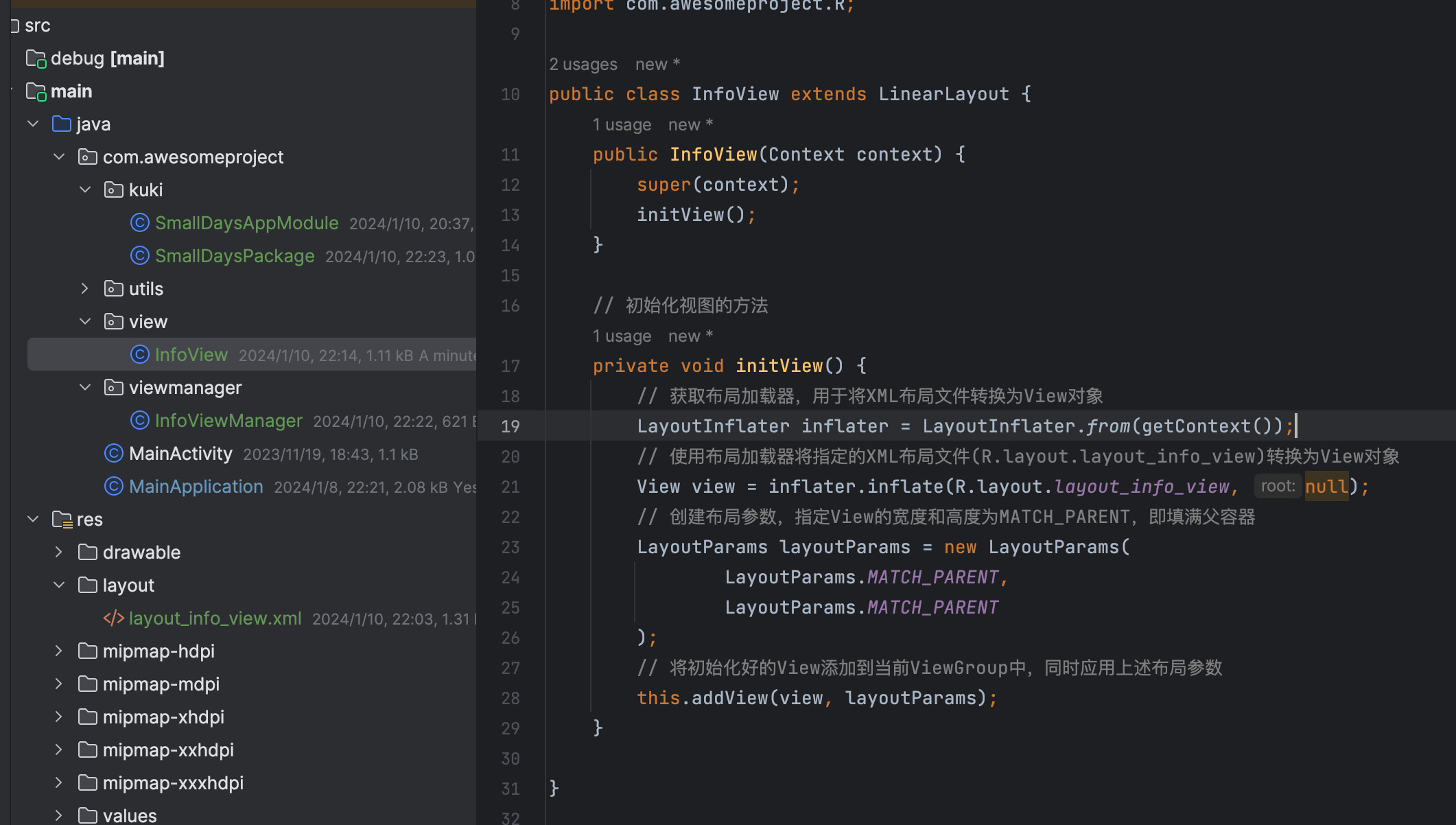Collapse the layout folder chevron
Viewport: 1456px width, 825px height.
click(x=59, y=585)
